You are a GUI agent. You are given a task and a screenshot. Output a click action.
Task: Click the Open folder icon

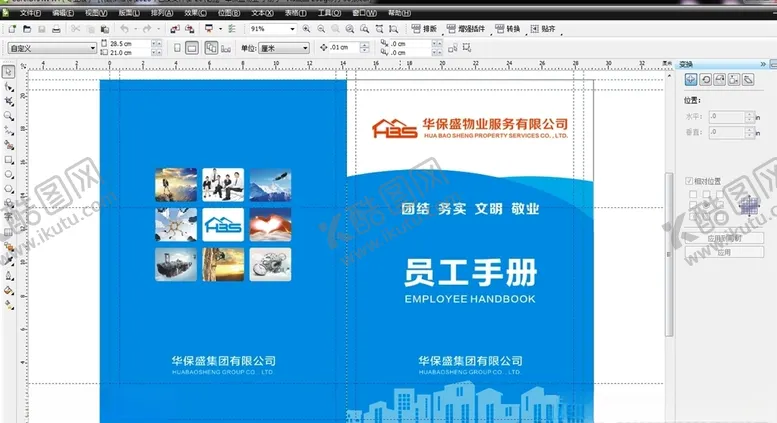pyautogui.click(x=27, y=29)
